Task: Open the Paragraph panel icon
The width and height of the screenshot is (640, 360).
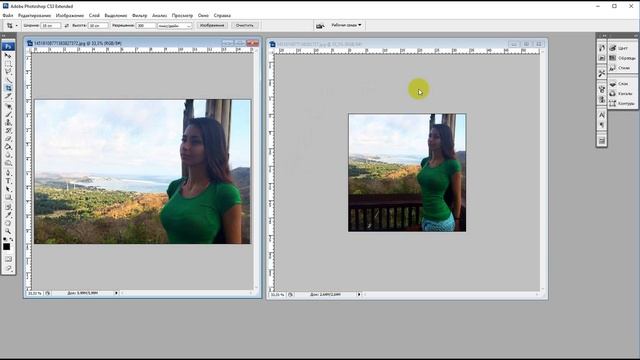Action: pos(602,125)
